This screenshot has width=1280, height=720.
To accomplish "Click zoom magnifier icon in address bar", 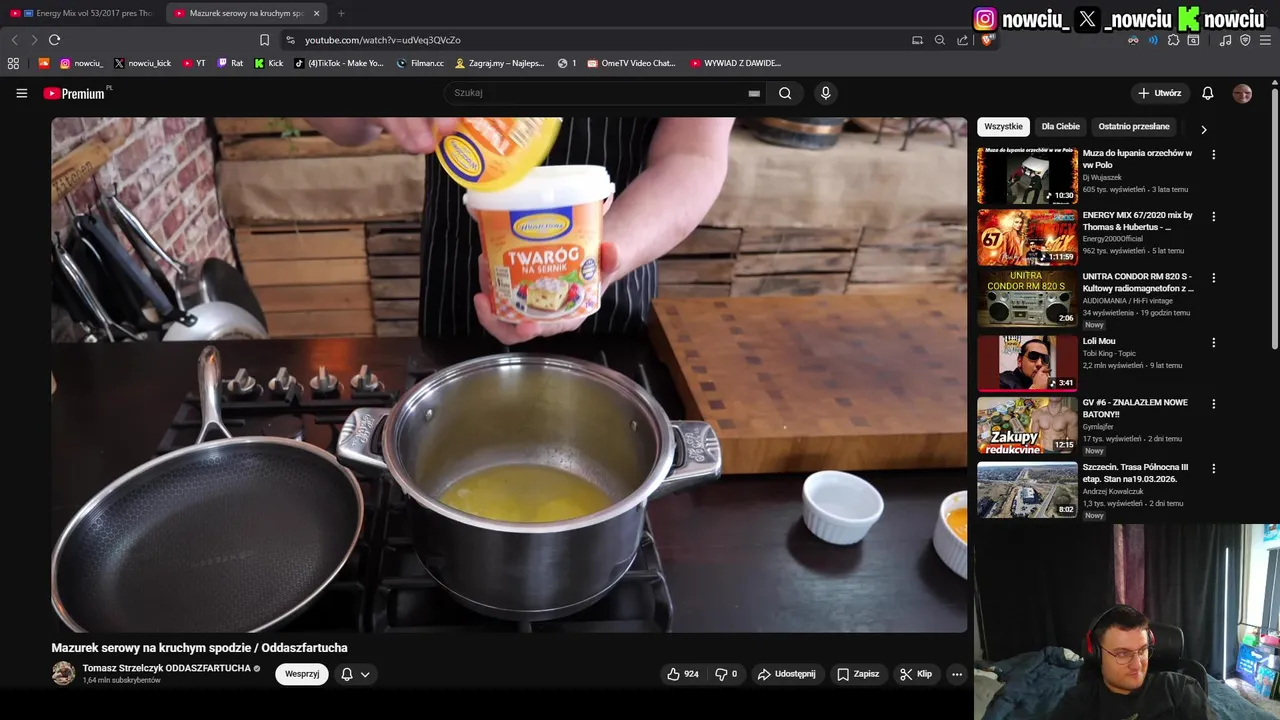I will [x=940, y=40].
